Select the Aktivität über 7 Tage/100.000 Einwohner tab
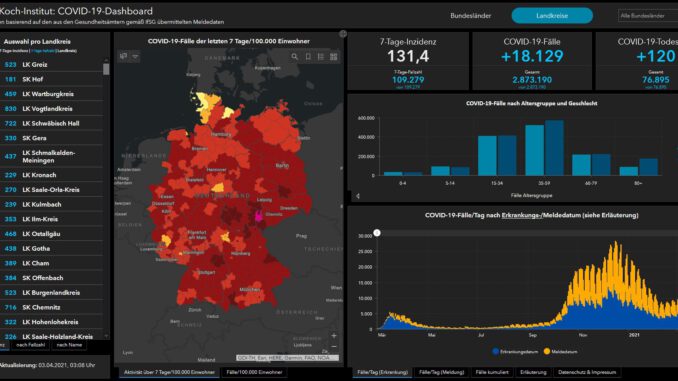 pos(169,372)
